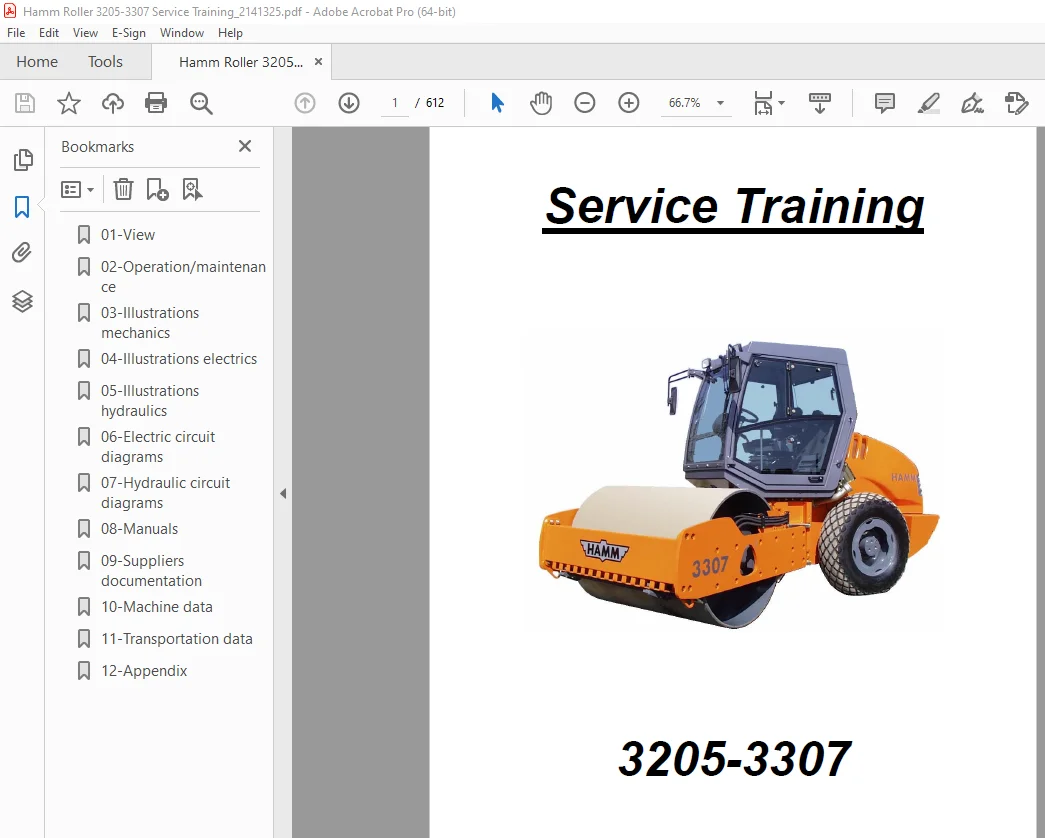Open the Layers panel icon
The width and height of the screenshot is (1045, 838).
pyautogui.click(x=22, y=301)
